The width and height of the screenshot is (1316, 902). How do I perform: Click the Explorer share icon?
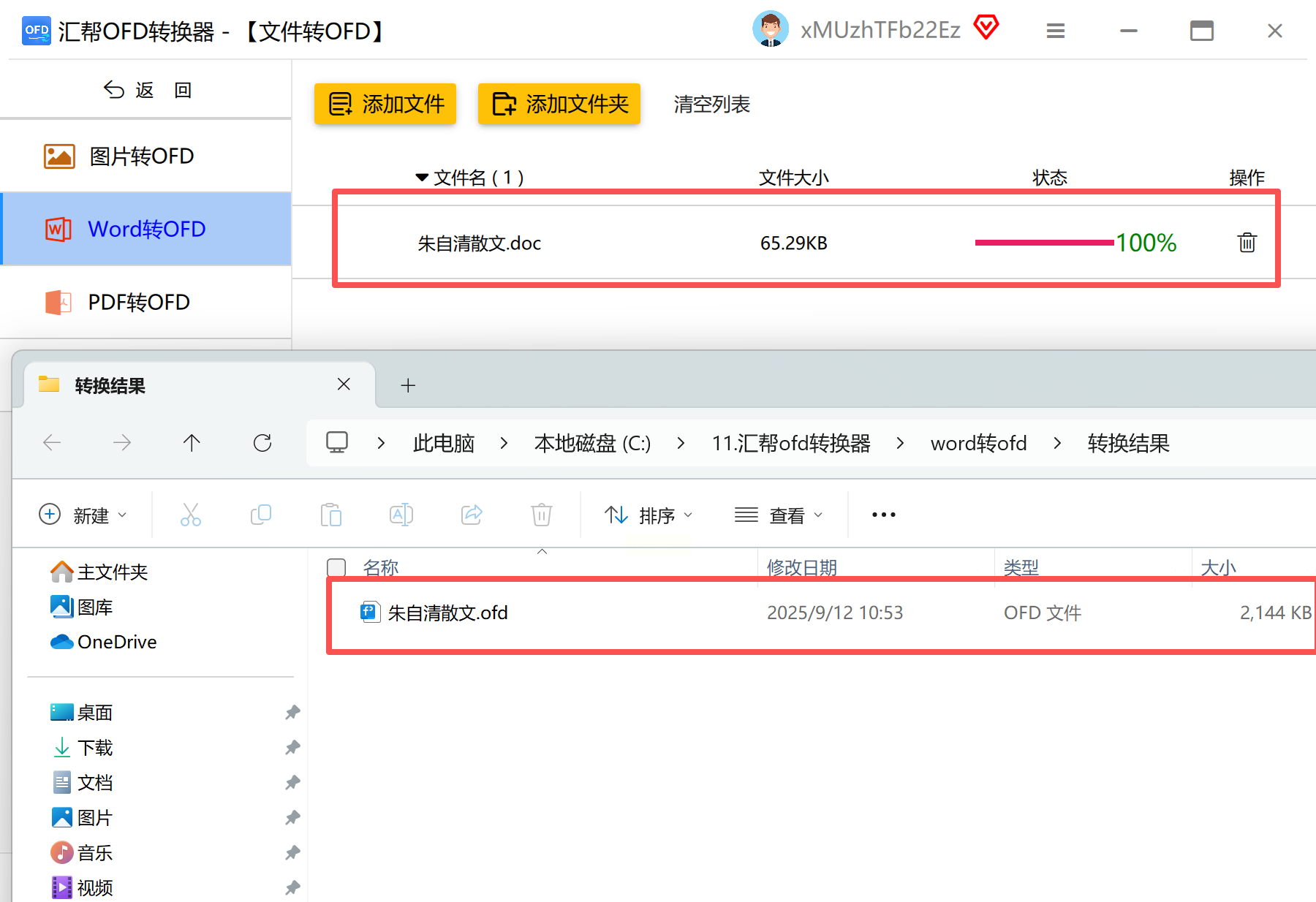pos(472,515)
